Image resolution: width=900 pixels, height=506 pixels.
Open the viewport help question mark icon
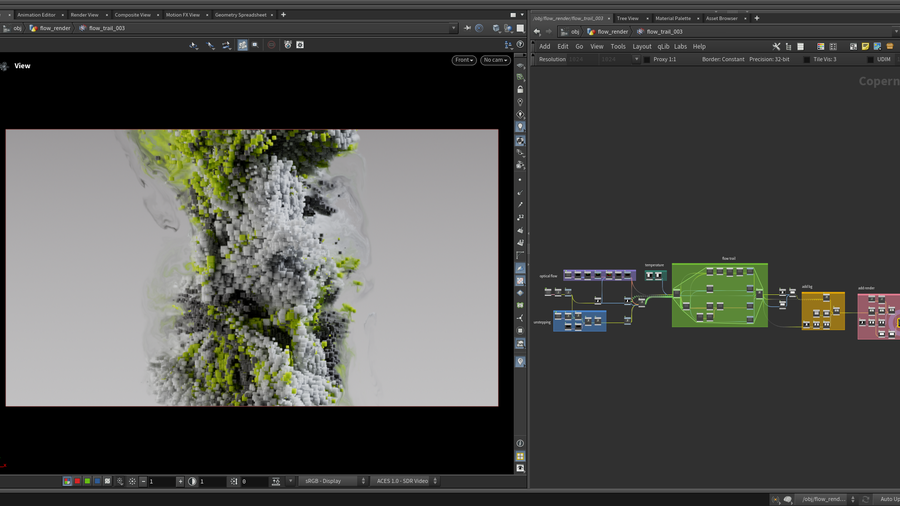click(520, 44)
